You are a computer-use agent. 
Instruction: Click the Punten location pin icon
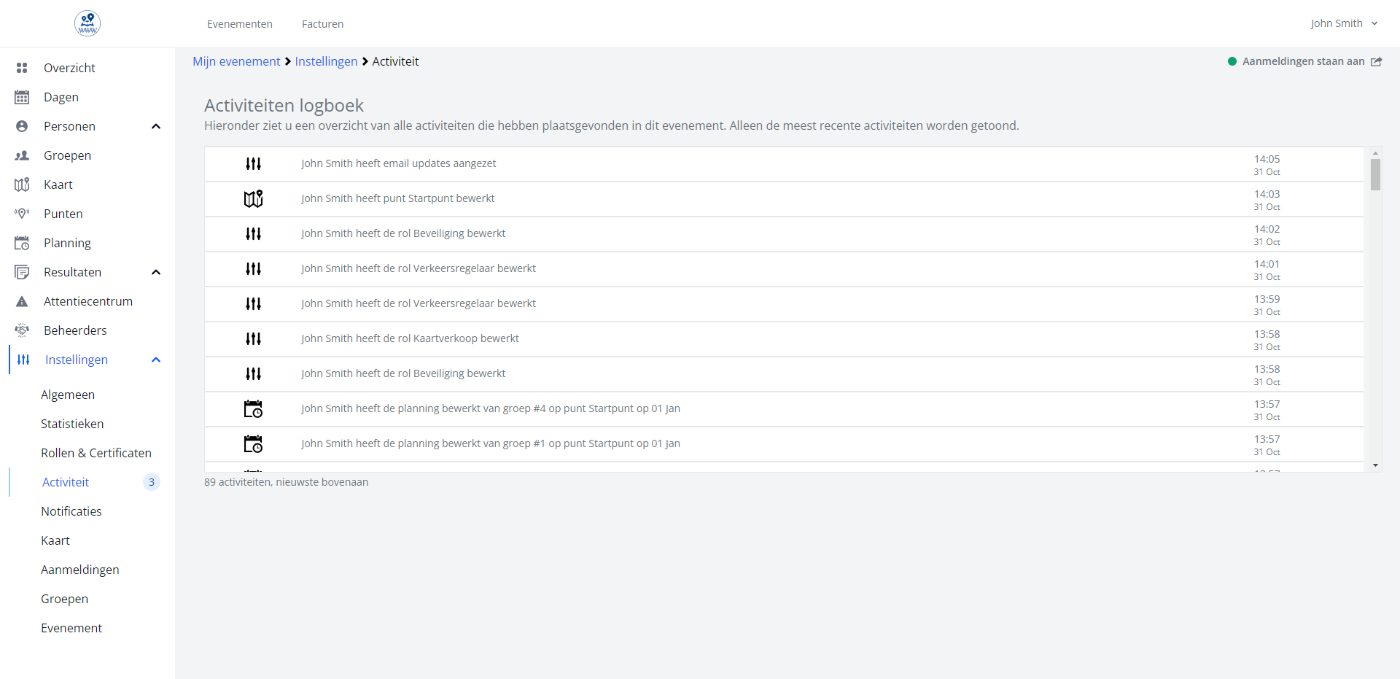click(22, 214)
